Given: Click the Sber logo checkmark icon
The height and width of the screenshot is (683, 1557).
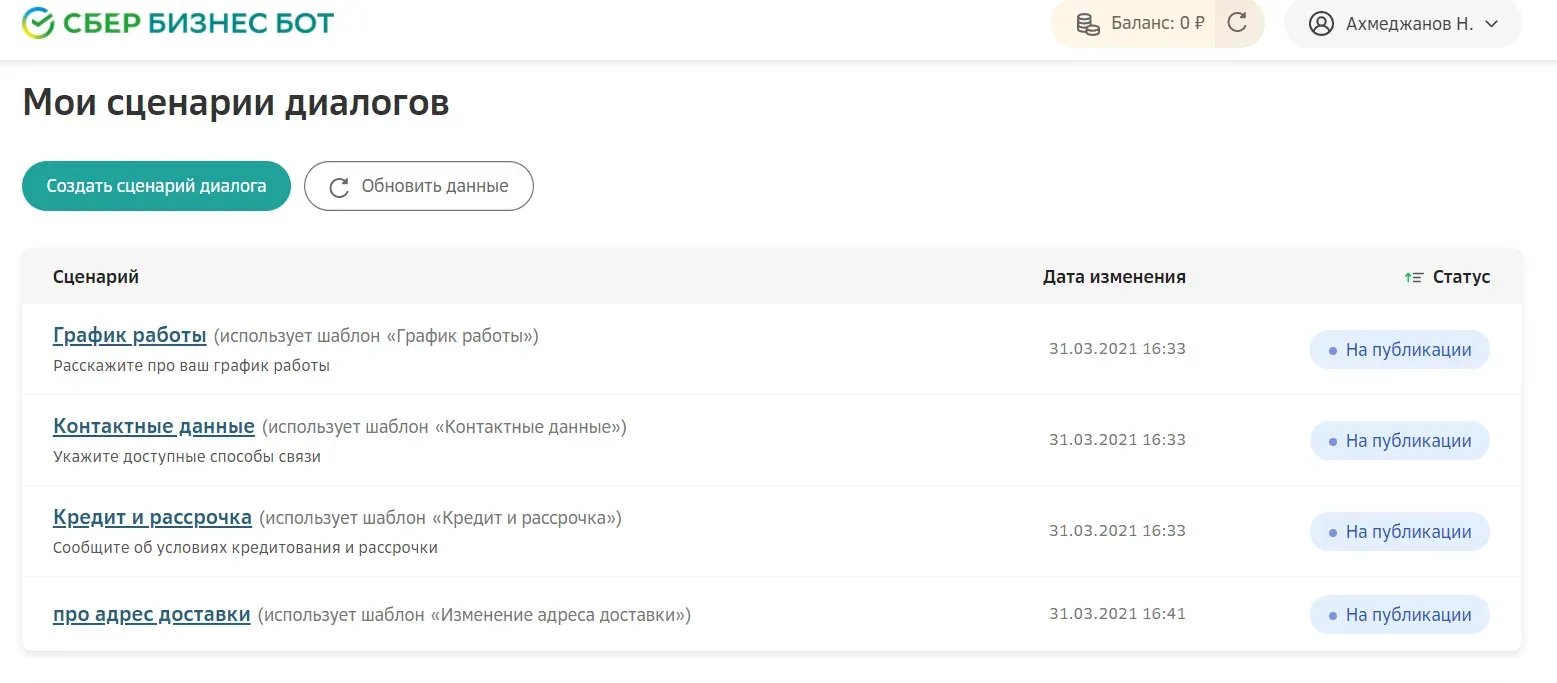Looking at the screenshot, I should 39,22.
